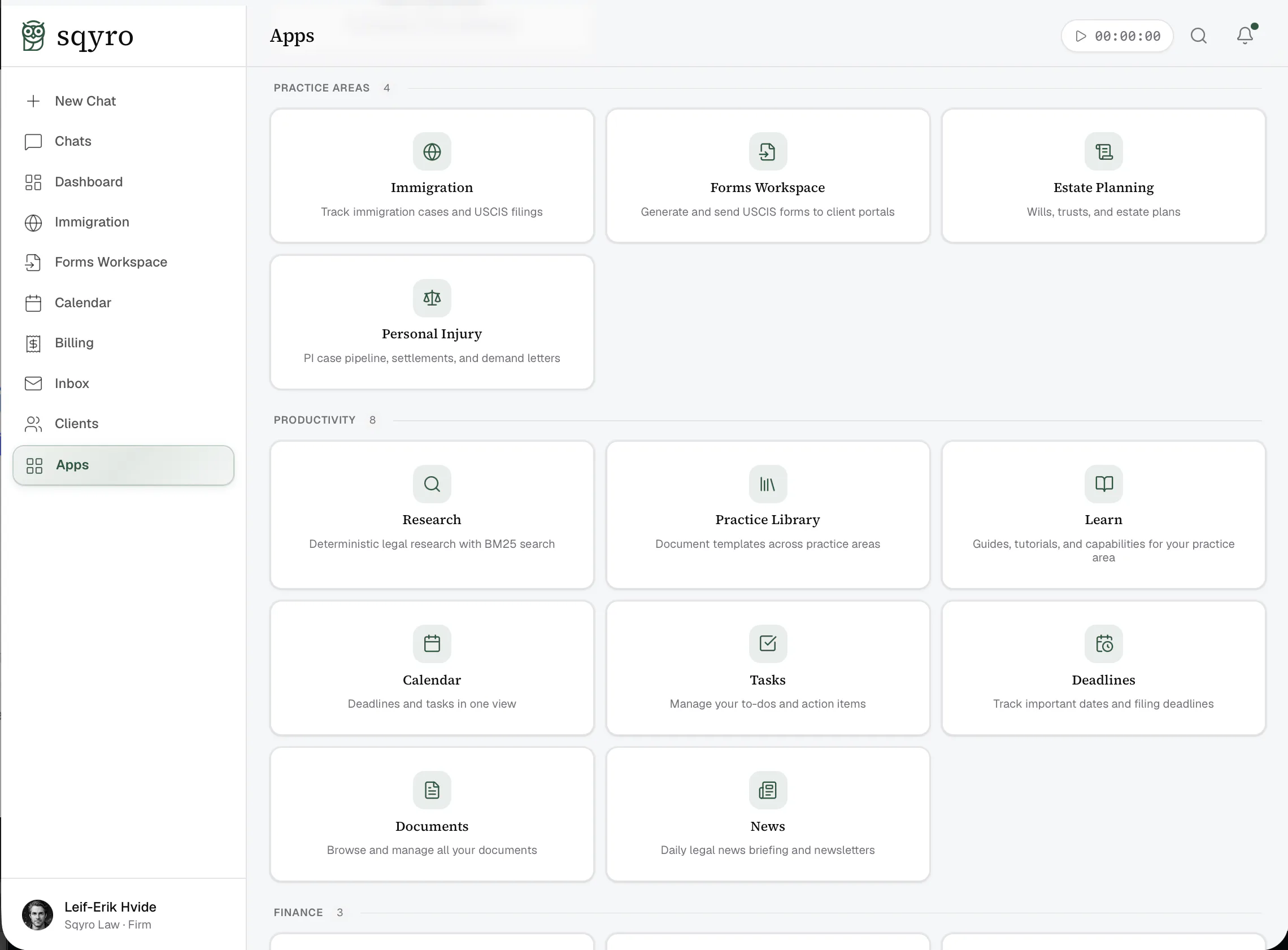The height and width of the screenshot is (950, 1288).
Task: Click the search magnifier in header
Action: pos(1198,36)
